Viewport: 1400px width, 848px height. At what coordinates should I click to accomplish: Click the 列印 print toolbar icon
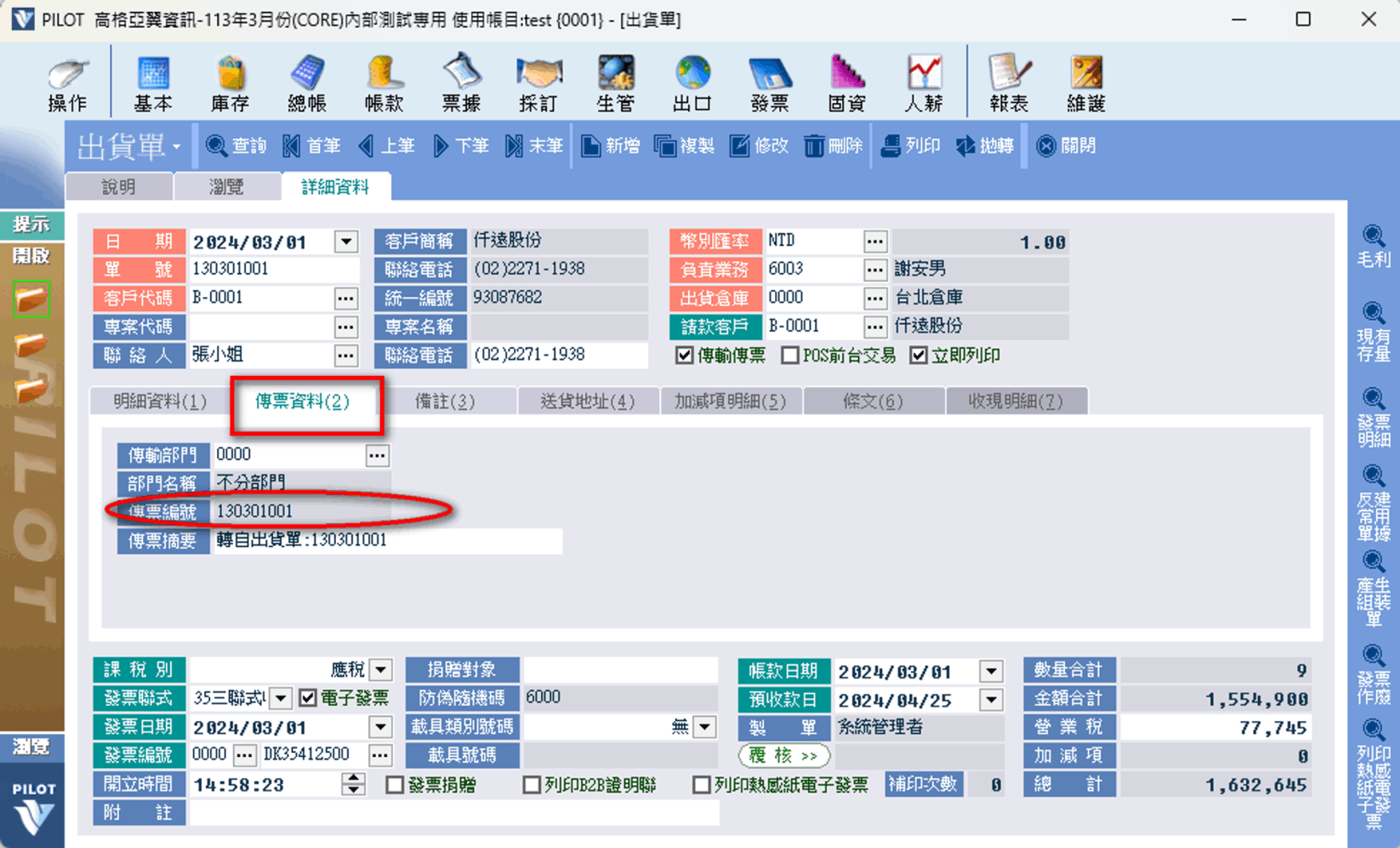pyautogui.click(x=911, y=146)
